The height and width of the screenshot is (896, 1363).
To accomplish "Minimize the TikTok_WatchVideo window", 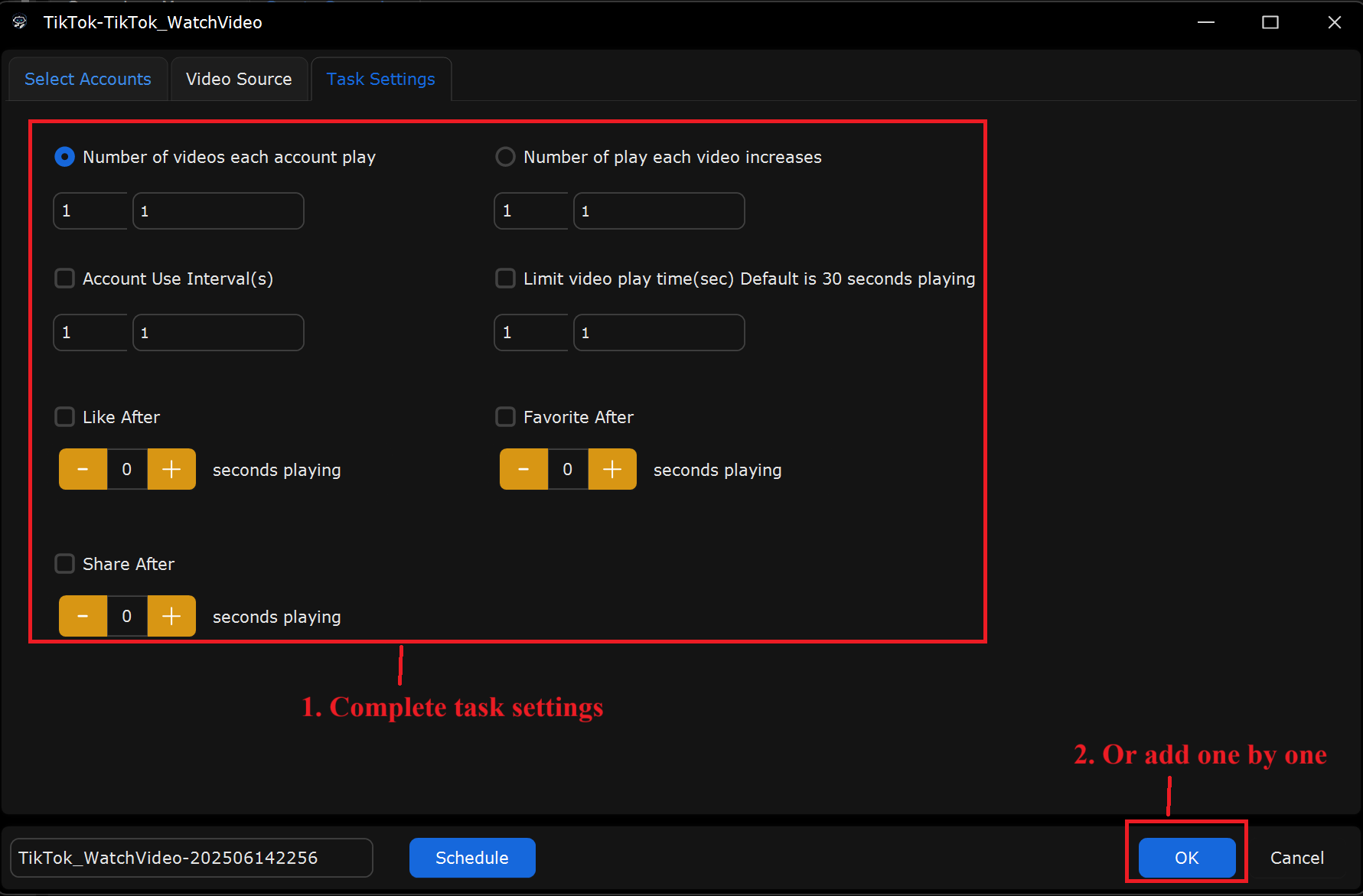I will (1206, 22).
